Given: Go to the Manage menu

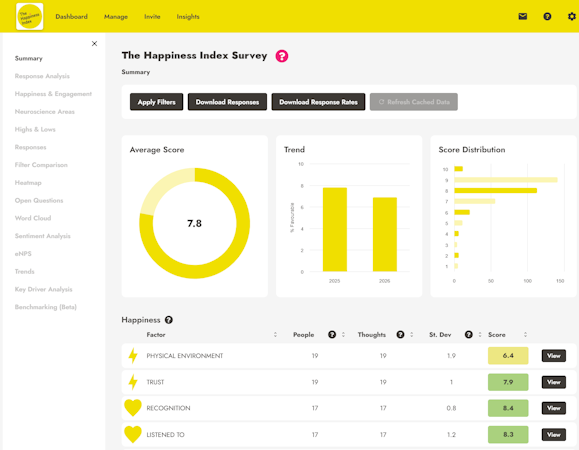Looking at the screenshot, I should [x=116, y=17].
